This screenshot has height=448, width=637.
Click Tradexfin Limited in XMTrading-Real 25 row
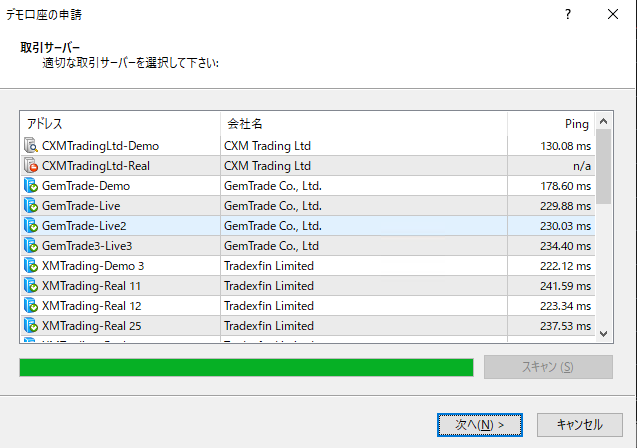[269, 326]
